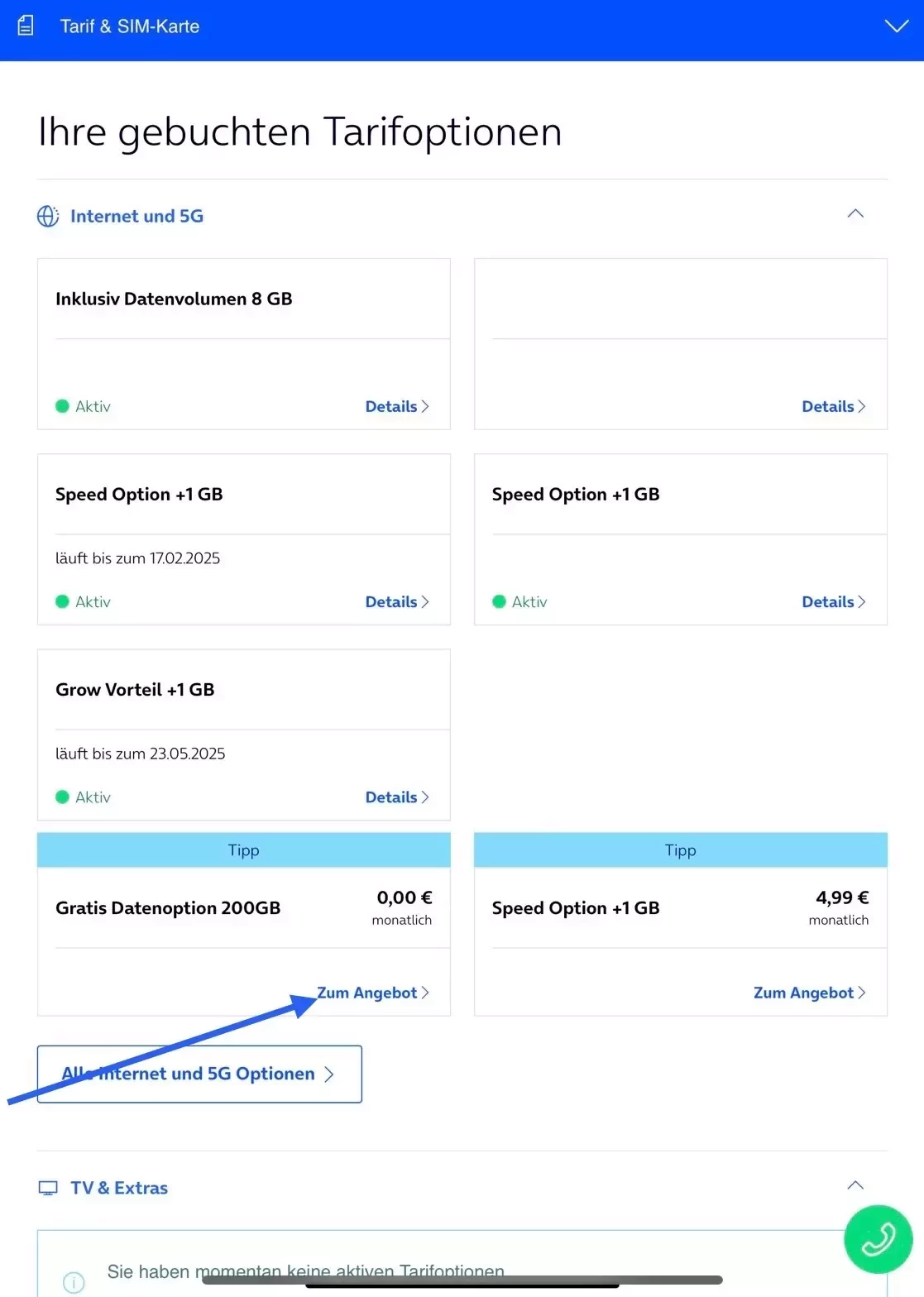Image resolution: width=924 pixels, height=1297 pixels.
Task: Click the globe icon next to Internet und 5G
Action: pyautogui.click(x=48, y=216)
